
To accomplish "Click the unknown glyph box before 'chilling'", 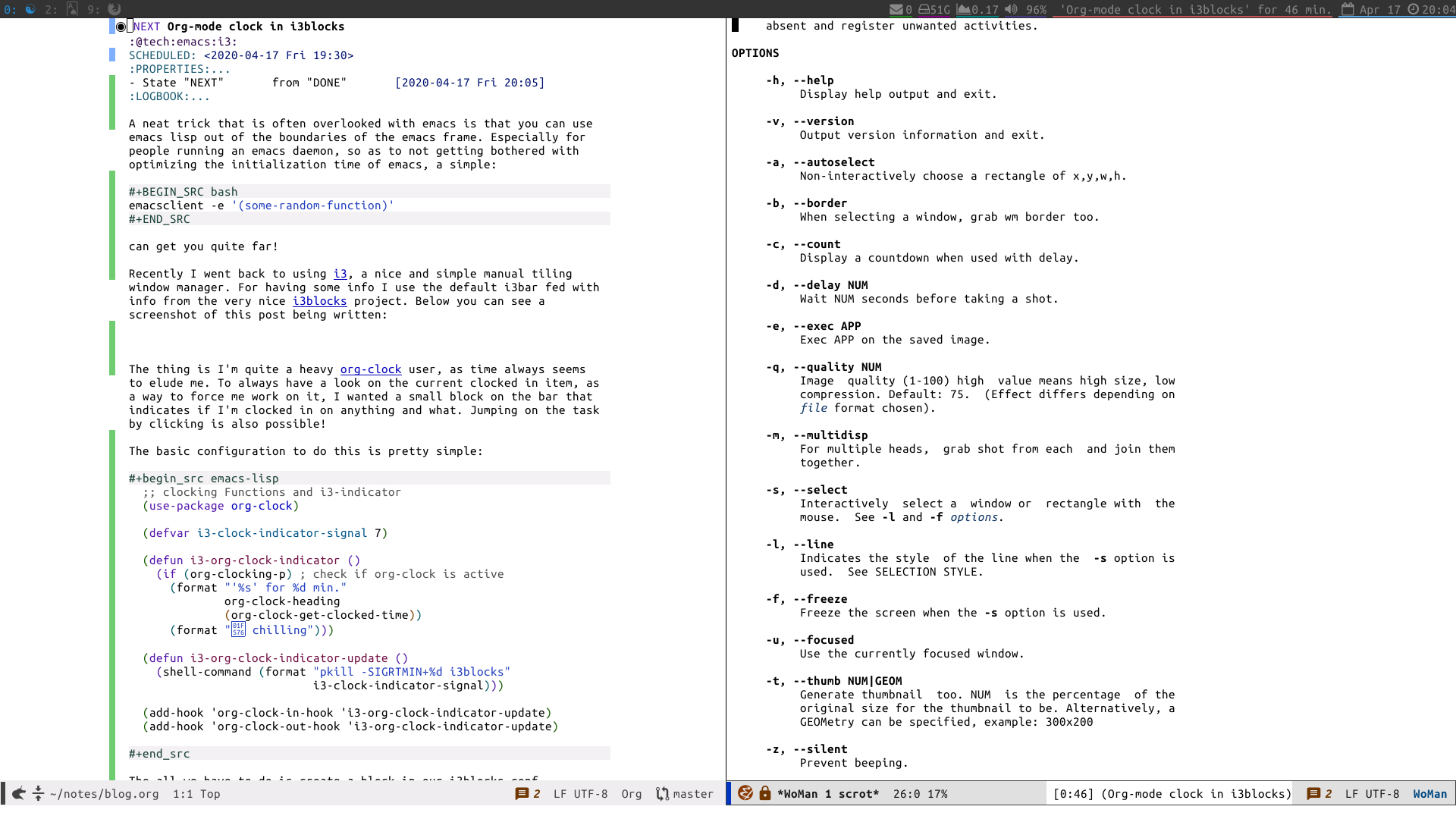I will [x=238, y=629].
